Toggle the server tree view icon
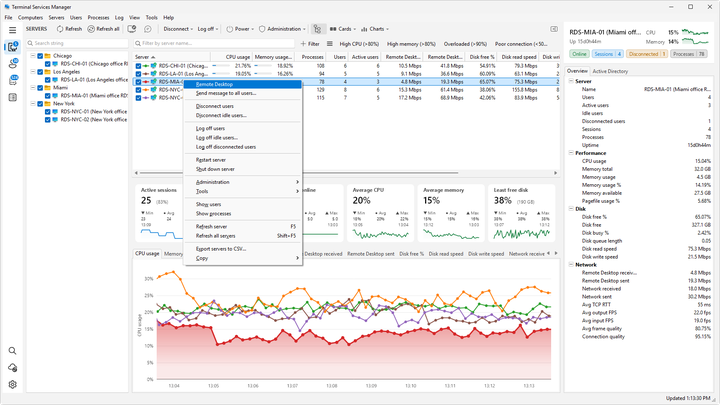The image size is (720, 405). [317, 29]
